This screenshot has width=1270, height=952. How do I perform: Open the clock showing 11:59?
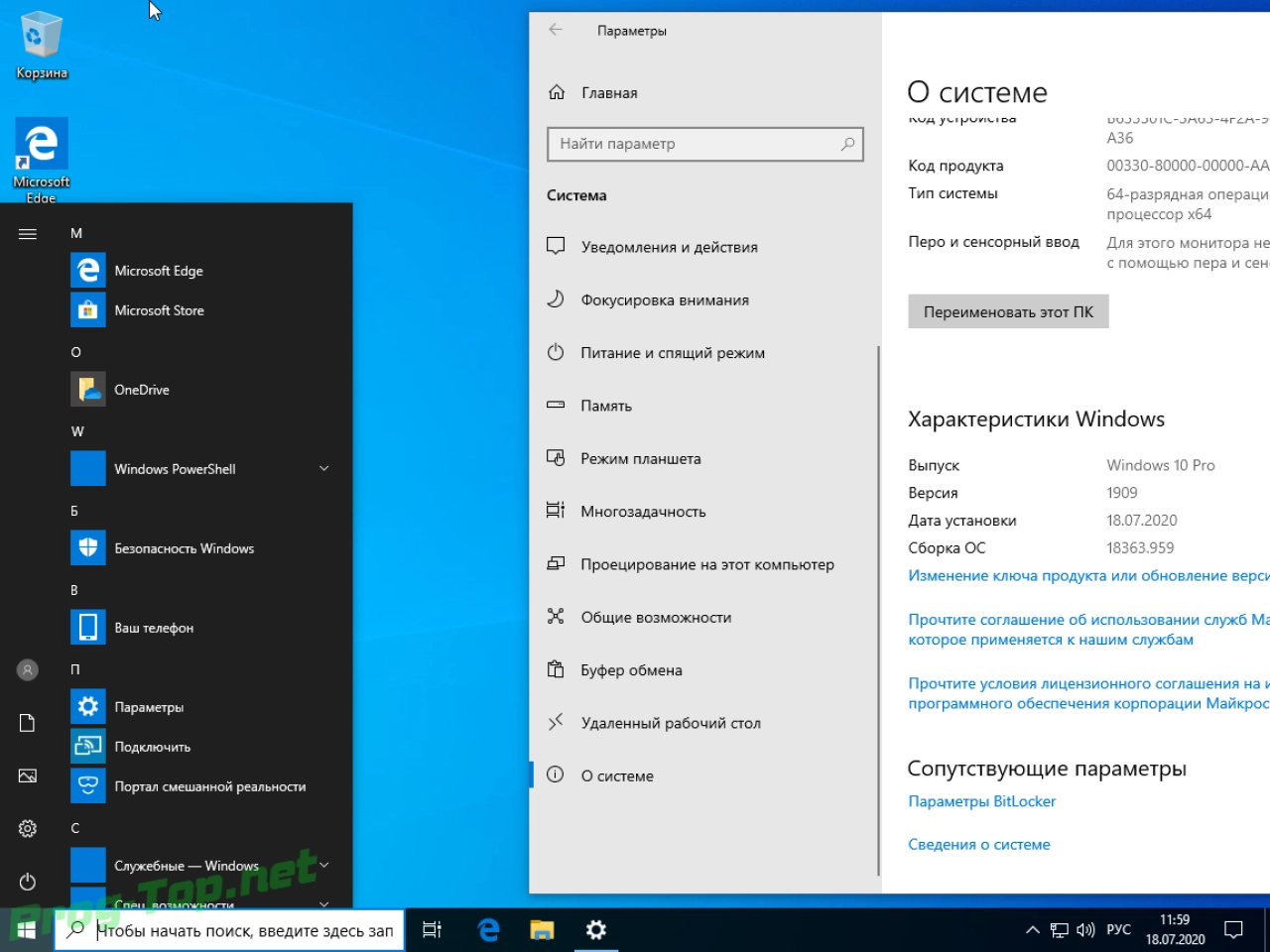(x=1175, y=930)
